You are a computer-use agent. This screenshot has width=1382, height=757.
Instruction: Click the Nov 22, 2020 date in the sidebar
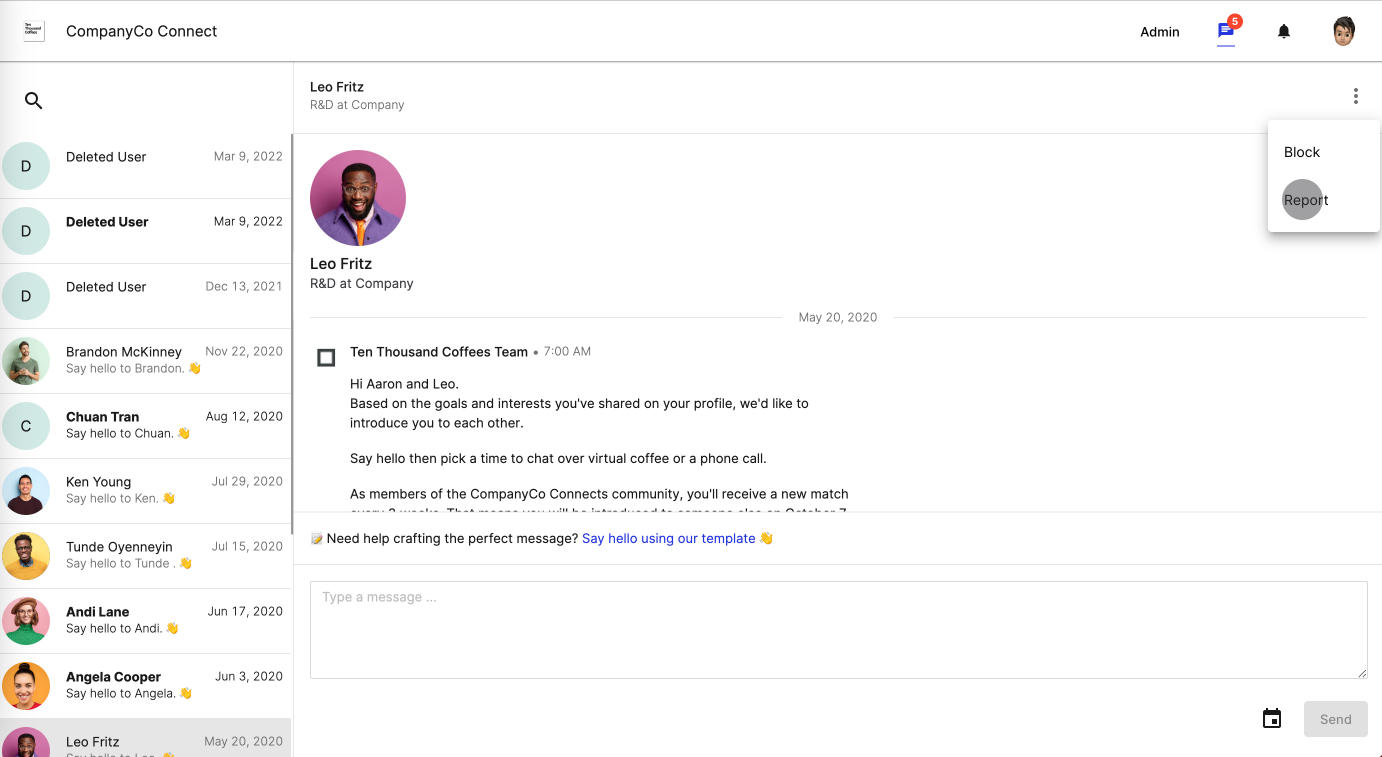(244, 351)
